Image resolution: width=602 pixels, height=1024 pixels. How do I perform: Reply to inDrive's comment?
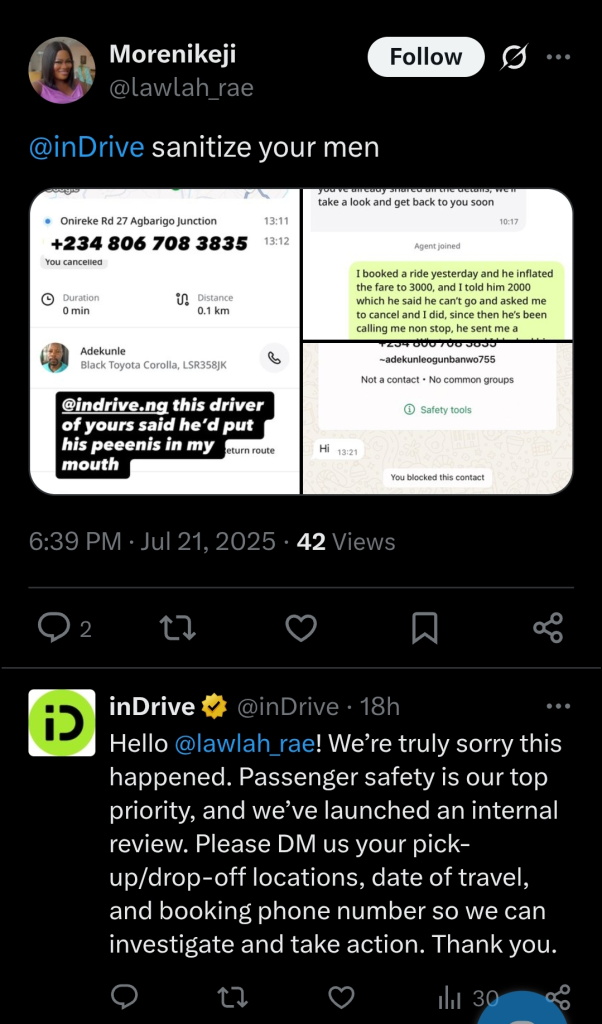[124, 997]
